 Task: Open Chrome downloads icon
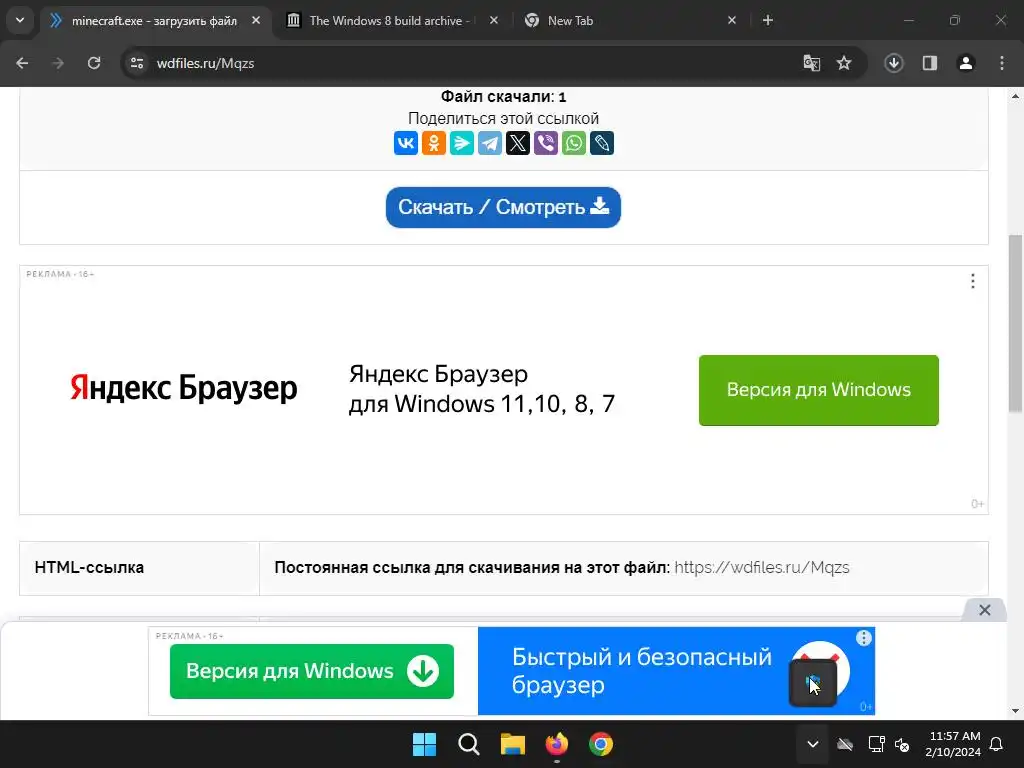click(894, 63)
